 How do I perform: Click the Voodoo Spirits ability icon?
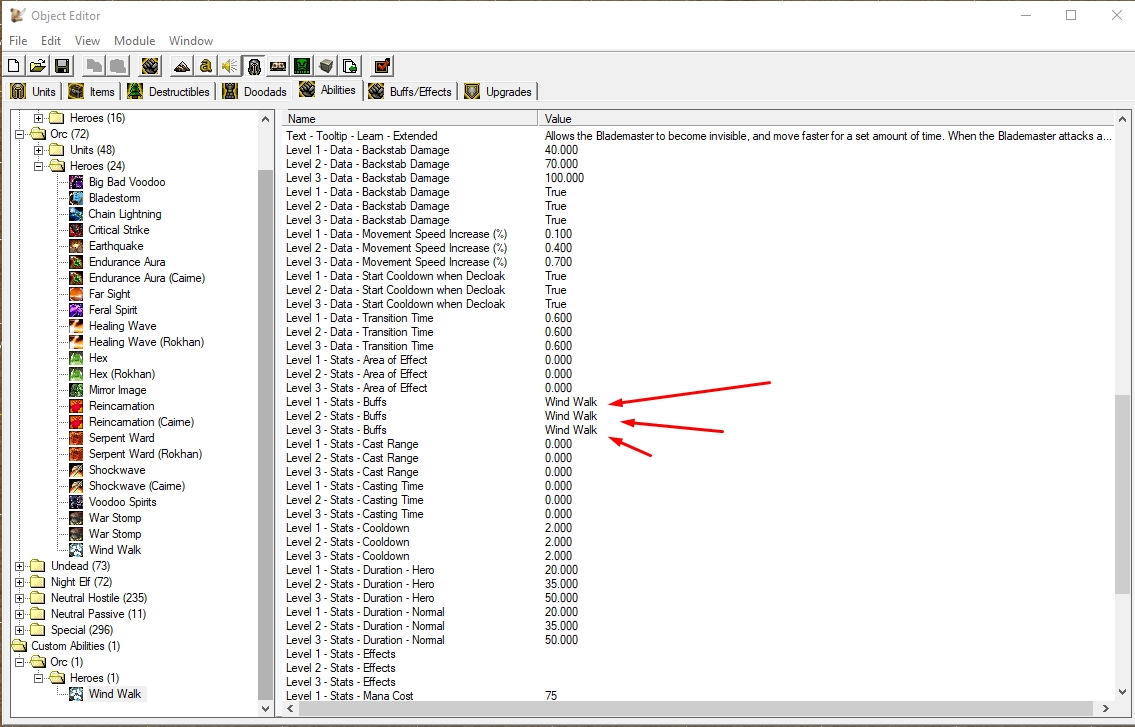click(x=76, y=502)
